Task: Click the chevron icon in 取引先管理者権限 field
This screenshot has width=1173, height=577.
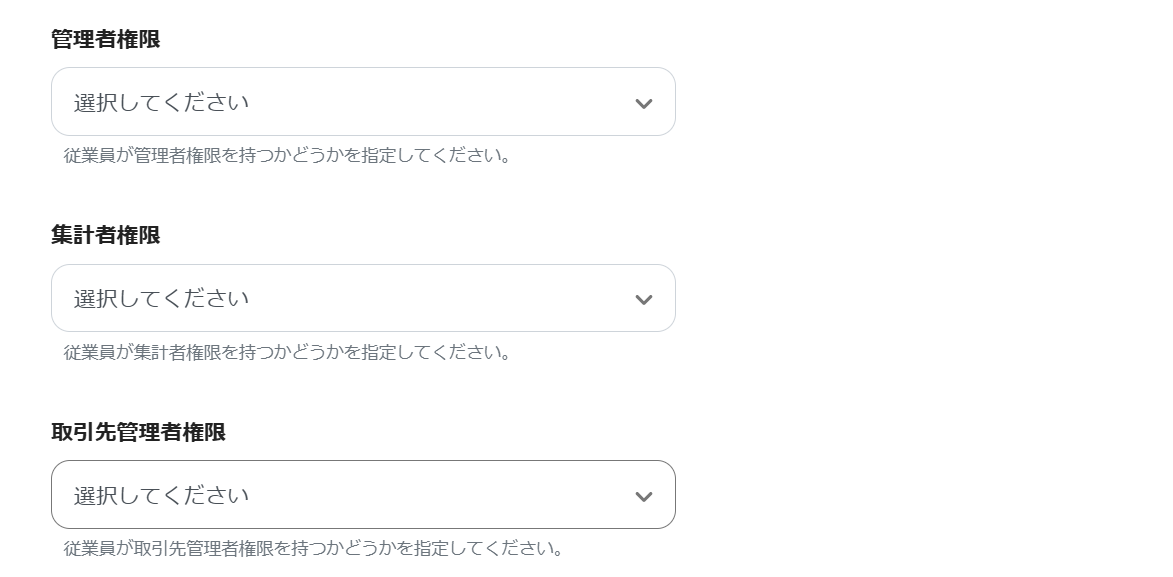Action: point(644,496)
